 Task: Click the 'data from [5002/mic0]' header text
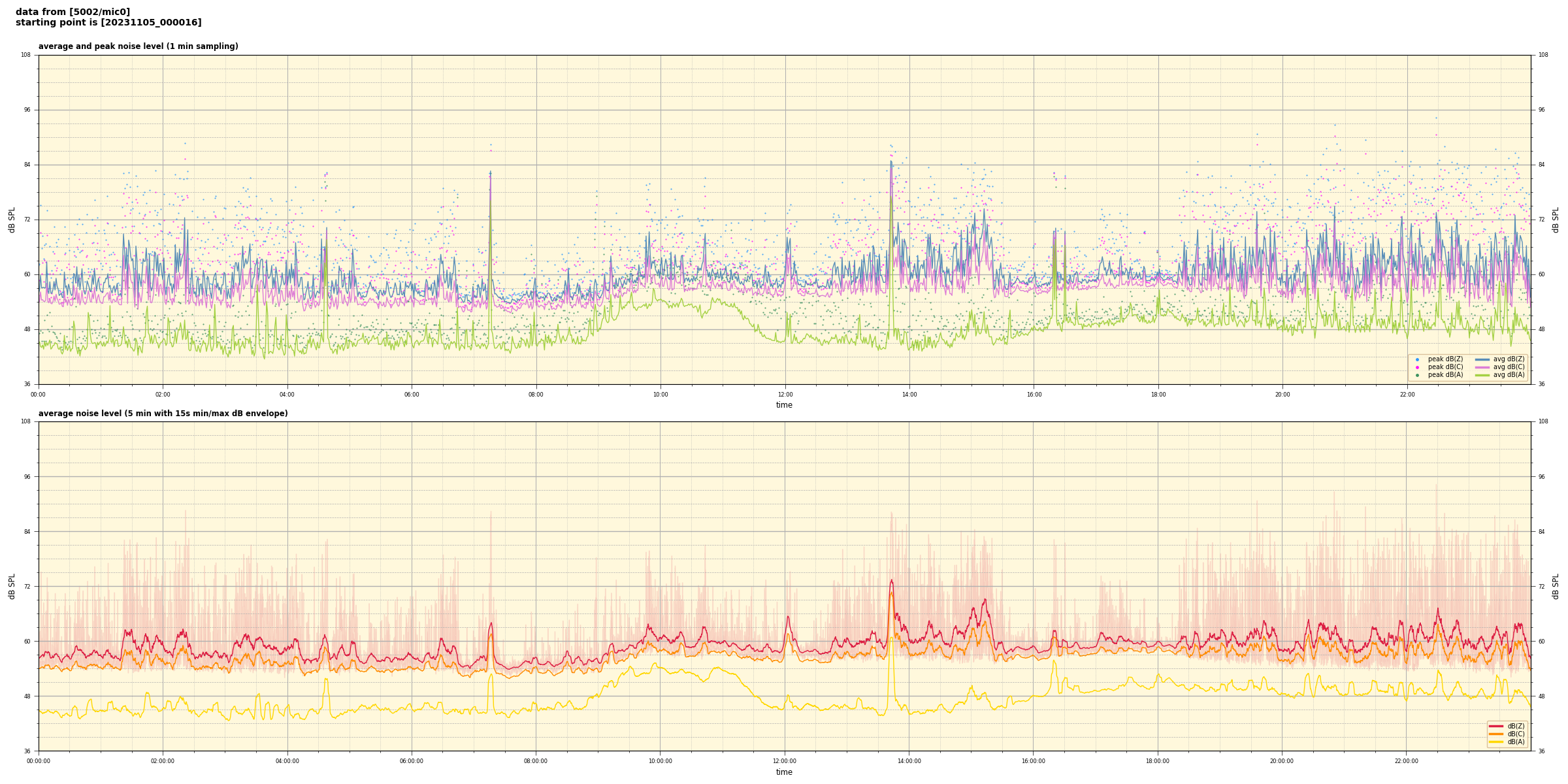(x=73, y=12)
